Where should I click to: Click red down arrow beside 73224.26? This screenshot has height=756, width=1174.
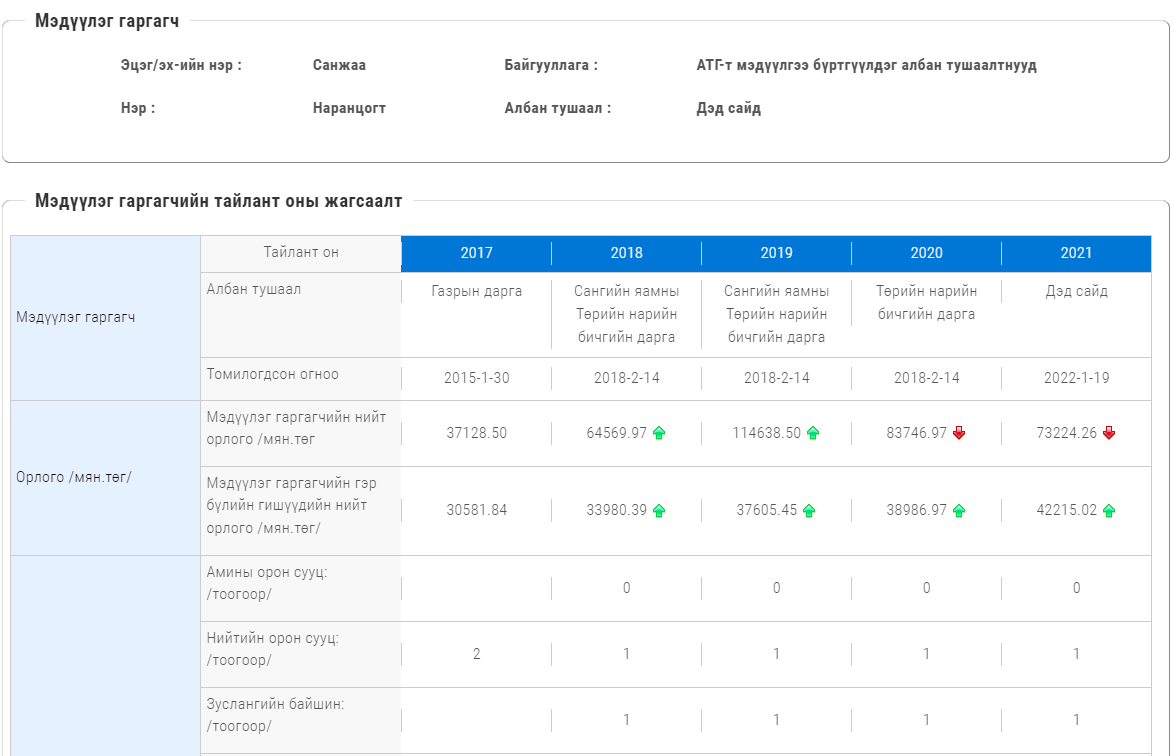click(x=1109, y=433)
